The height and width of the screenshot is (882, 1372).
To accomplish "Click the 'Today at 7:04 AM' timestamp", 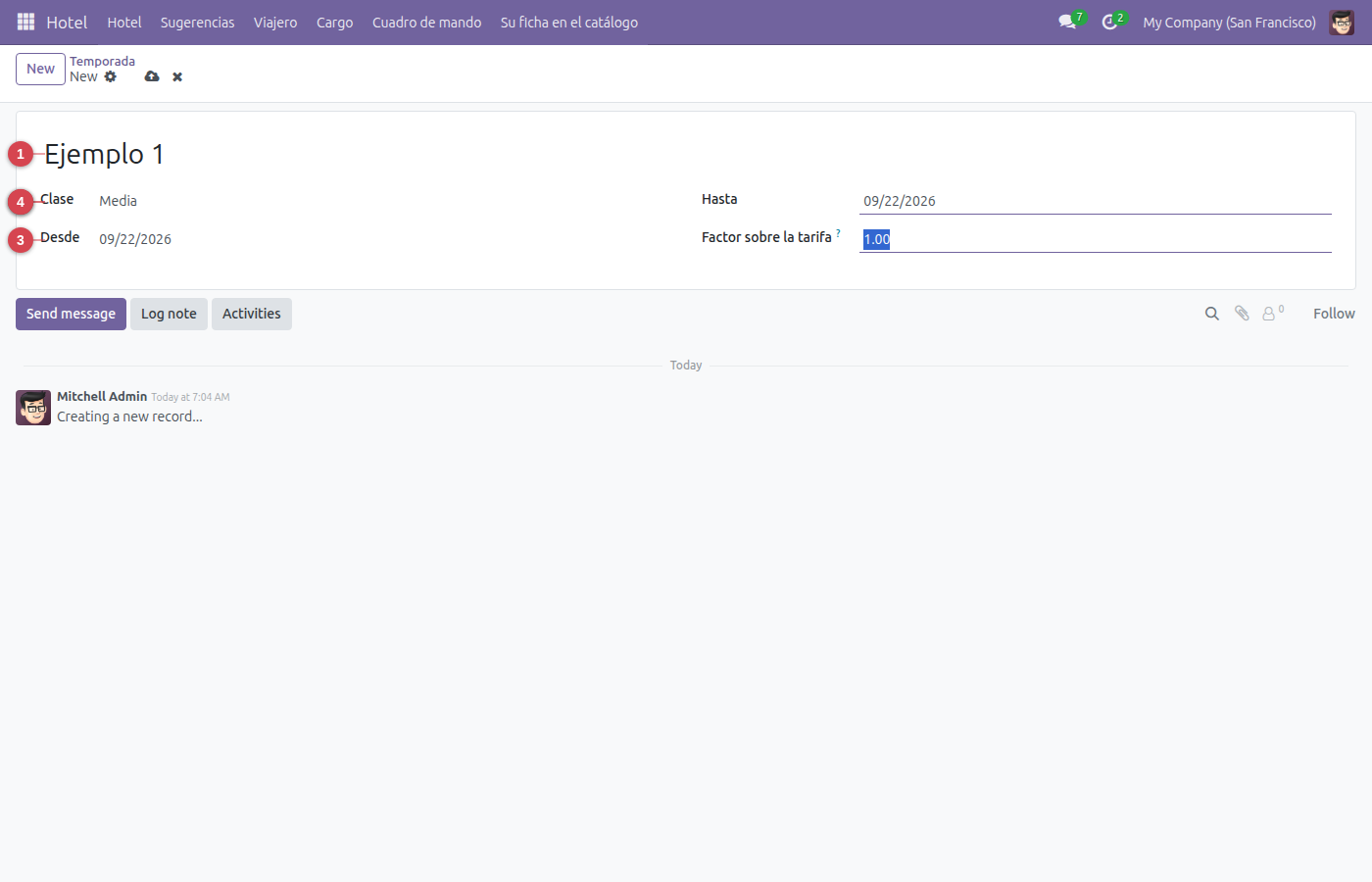I will click(190, 397).
